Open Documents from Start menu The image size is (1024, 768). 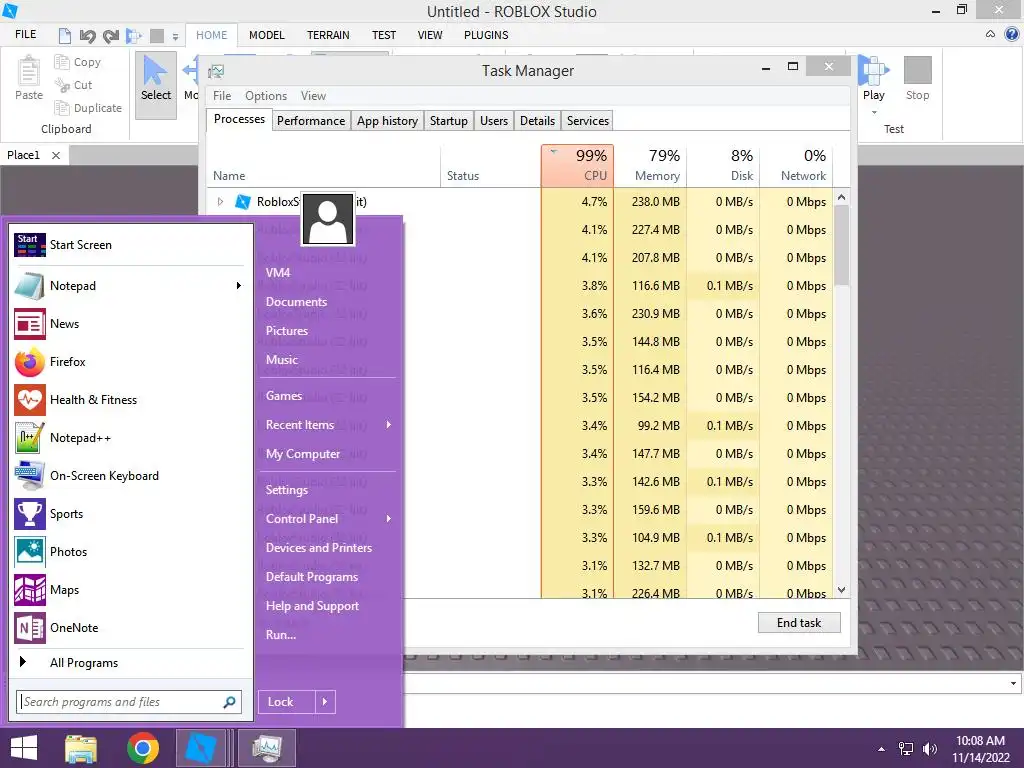tap(296, 302)
